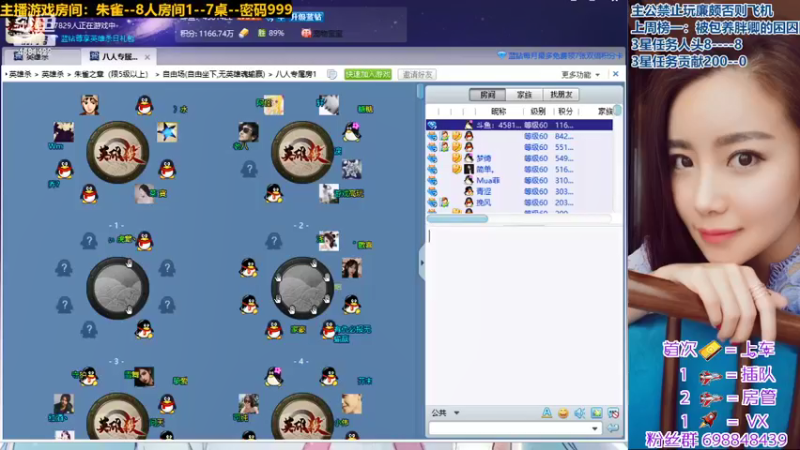Take the empty question-mark seat at table 2

pyautogui.click(x=249, y=169)
